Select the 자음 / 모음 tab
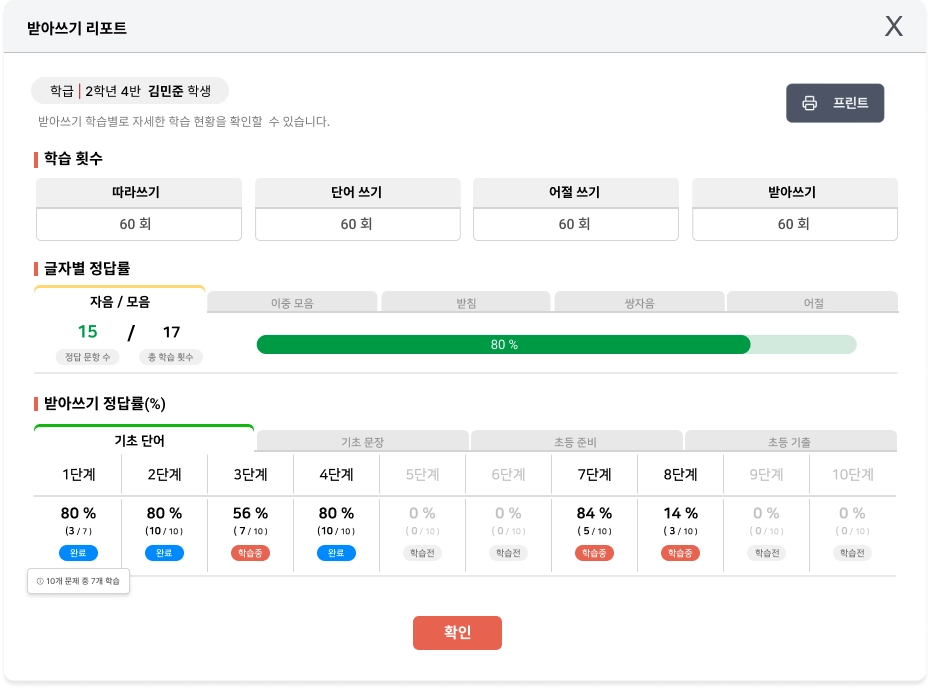Viewport: 930px width, 689px height. coord(120,301)
